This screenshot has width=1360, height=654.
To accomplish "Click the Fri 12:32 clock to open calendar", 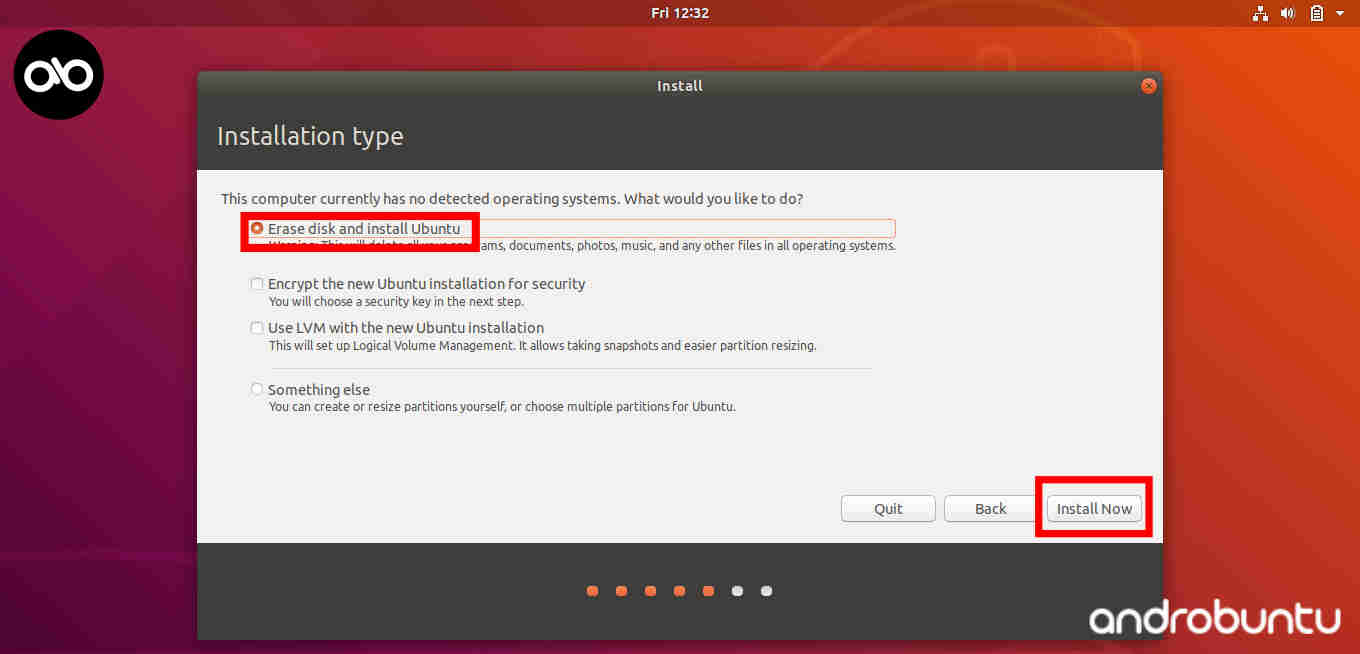I will pyautogui.click(x=680, y=13).
